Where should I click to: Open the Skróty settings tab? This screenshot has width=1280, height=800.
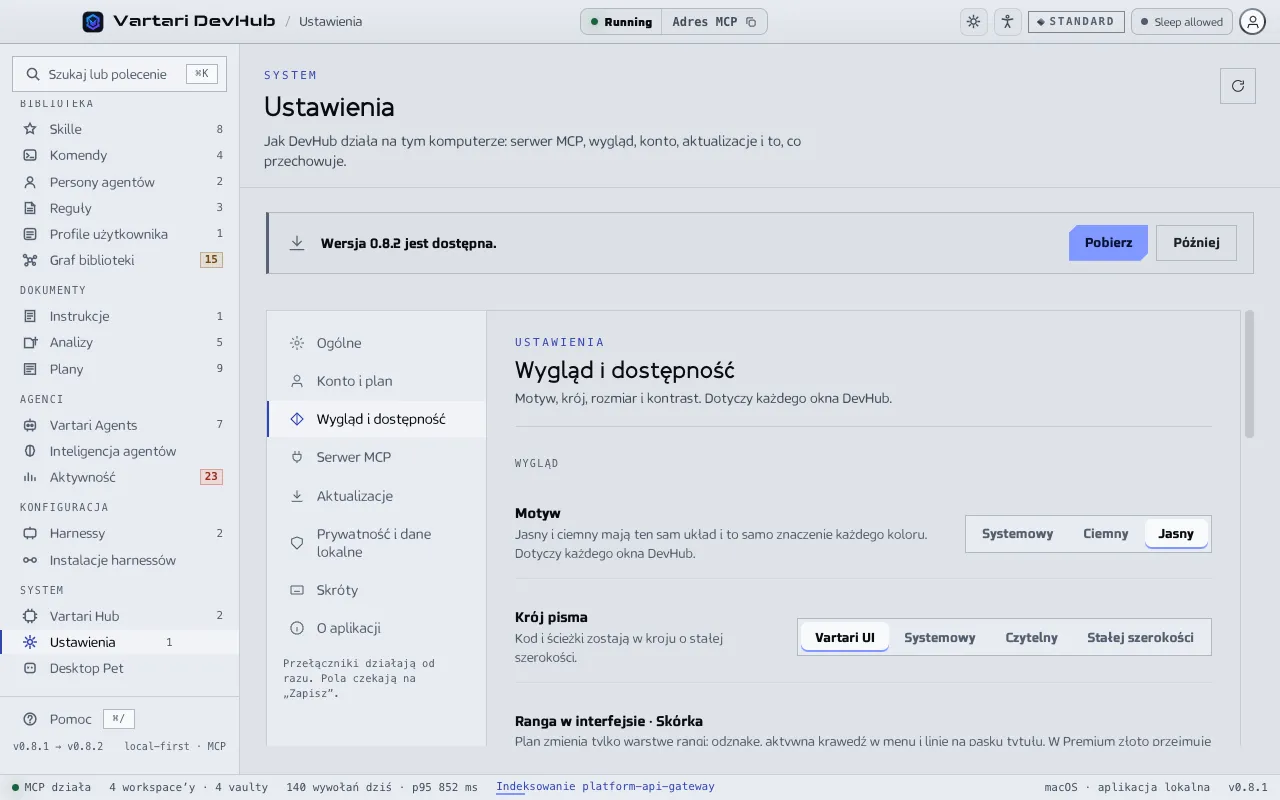(377, 590)
